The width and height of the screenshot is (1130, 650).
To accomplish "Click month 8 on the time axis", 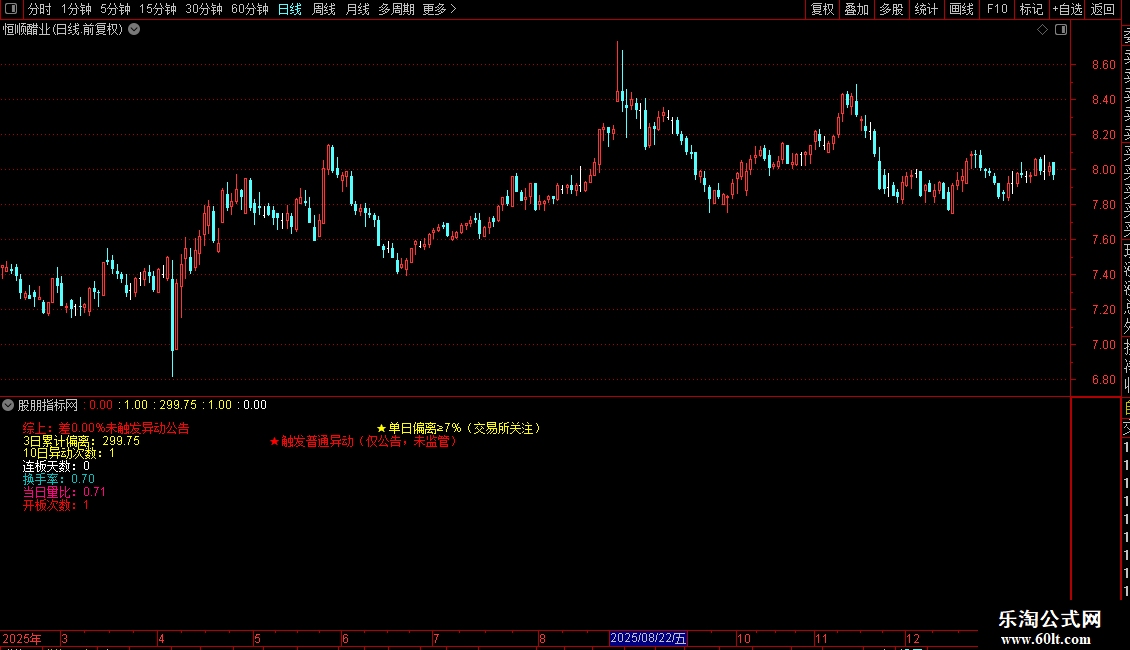I will [x=542, y=638].
